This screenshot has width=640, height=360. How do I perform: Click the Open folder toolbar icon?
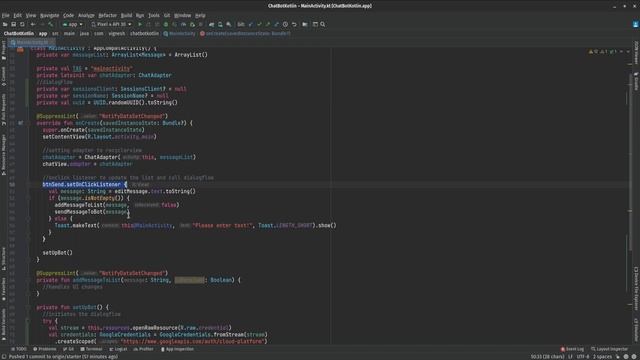(x=5, y=24)
